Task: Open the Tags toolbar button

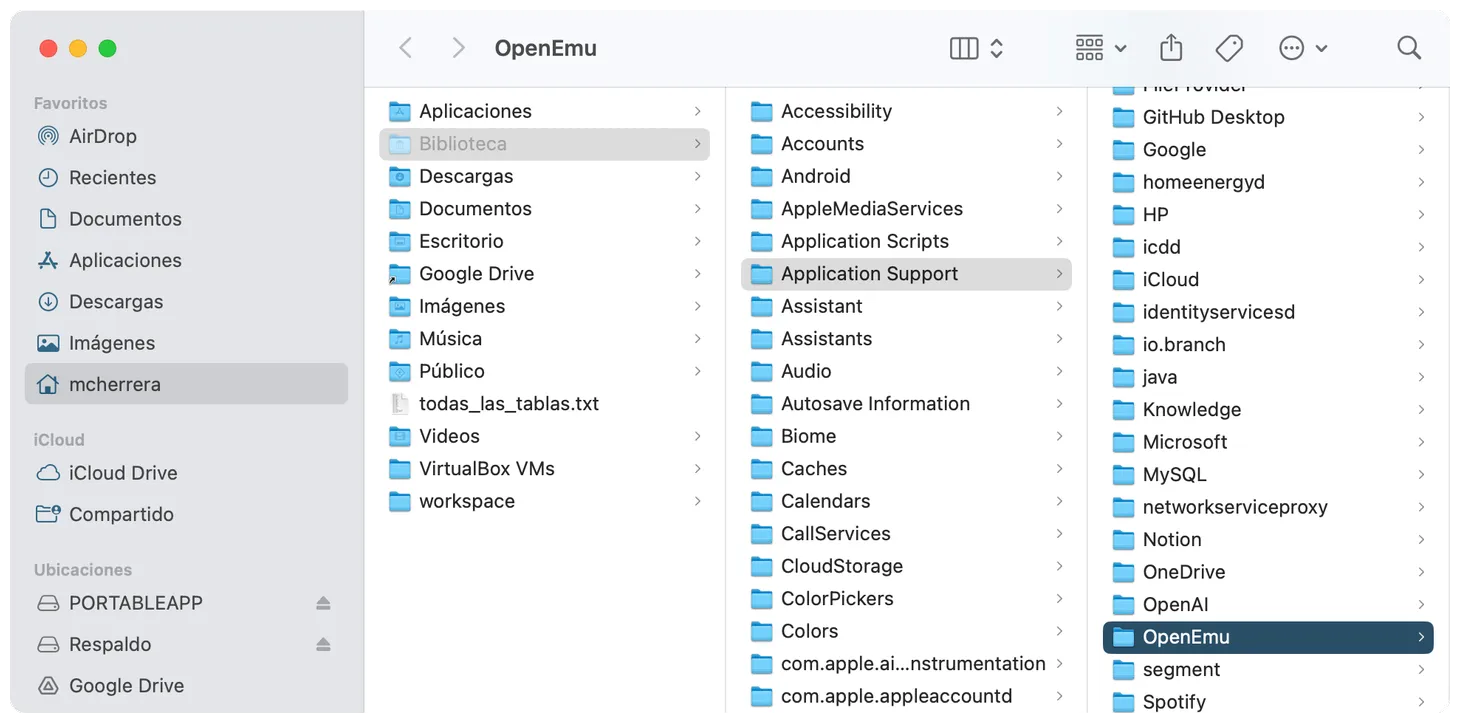Action: pyautogui.click(x=1229, y=48)
